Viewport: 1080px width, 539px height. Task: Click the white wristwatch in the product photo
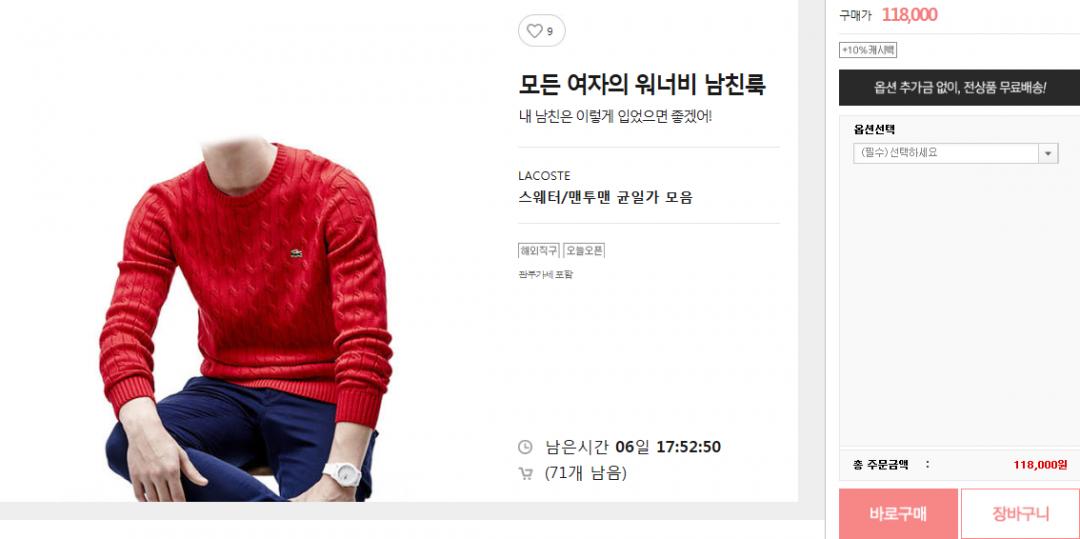click(x=342, y=474)
